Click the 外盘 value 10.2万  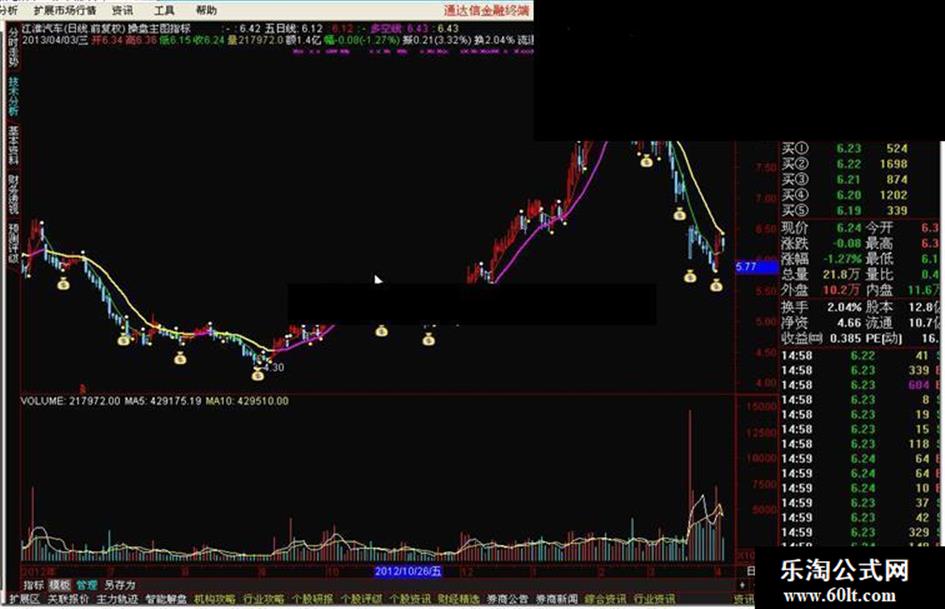point(842,291)
